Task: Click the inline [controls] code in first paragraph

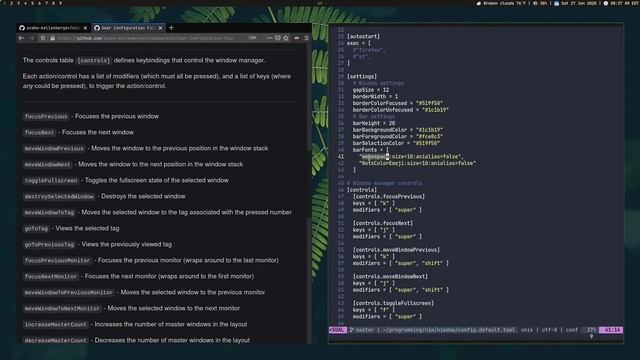Action: (x=93, y=60)
